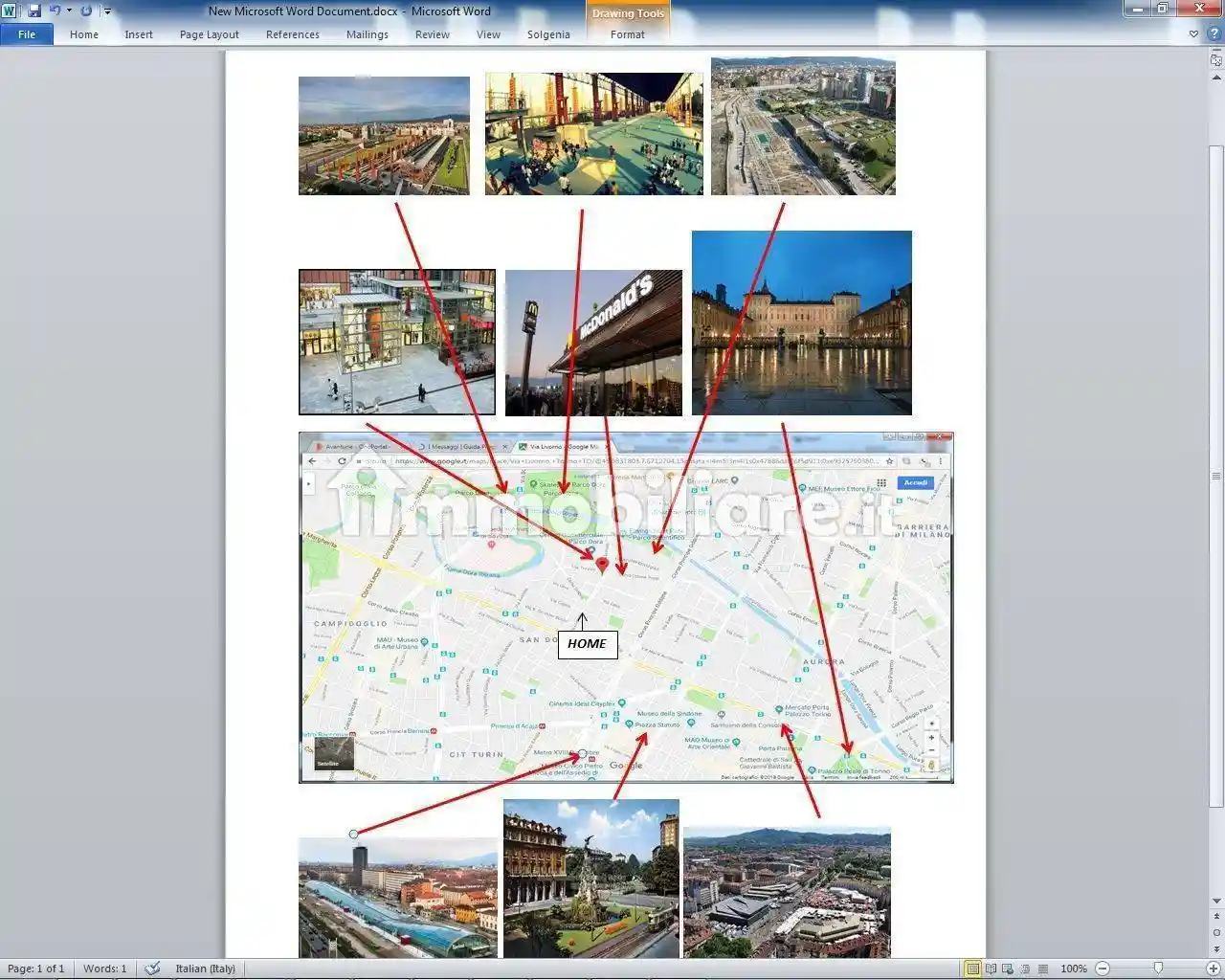The width and height of the screenshot is (1225, 980).
Task: Click the blue Help question mark icon
Action: click(1213, 33)
